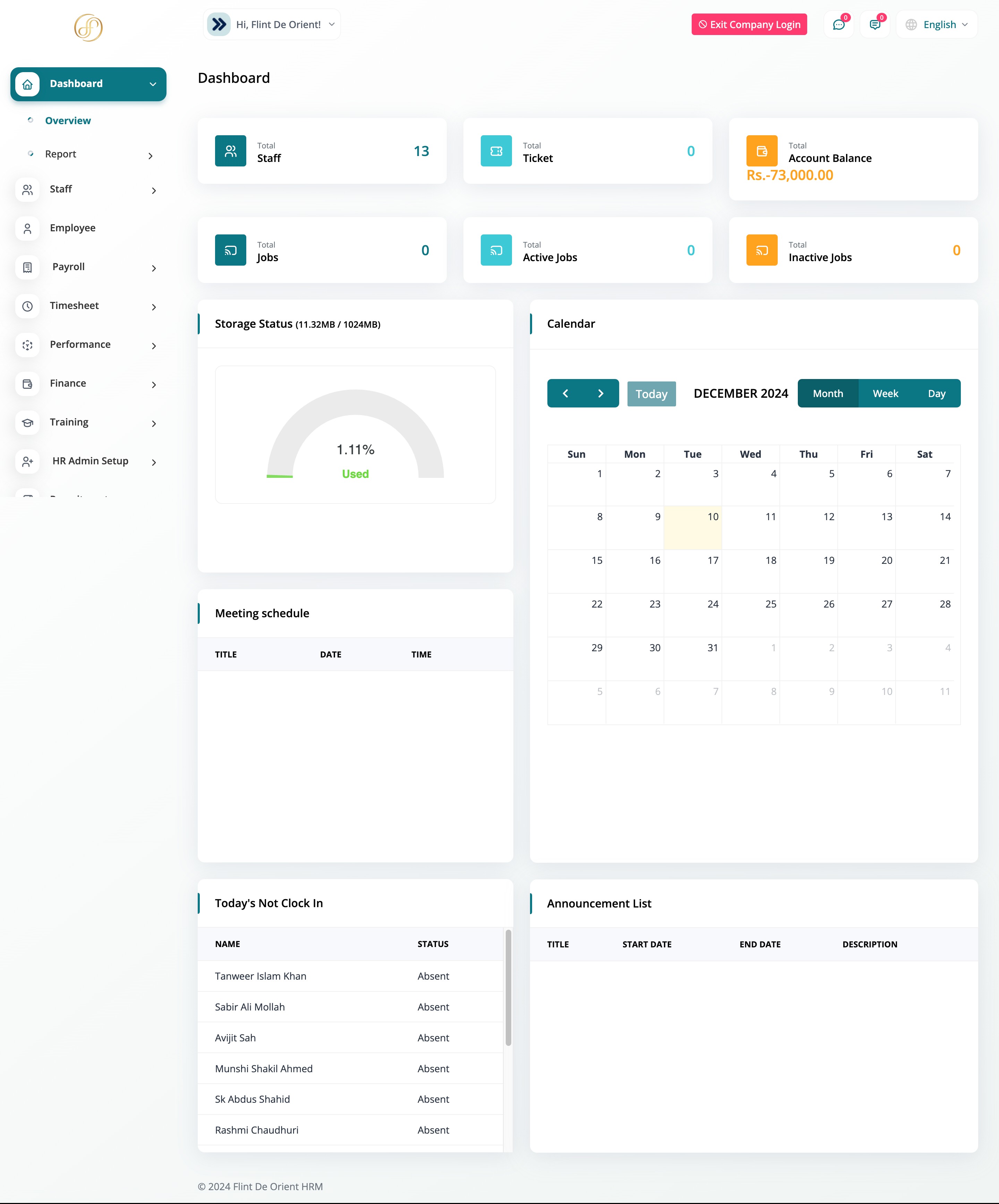
Task: Switch calendar to Day view
Action: (937, 393)
